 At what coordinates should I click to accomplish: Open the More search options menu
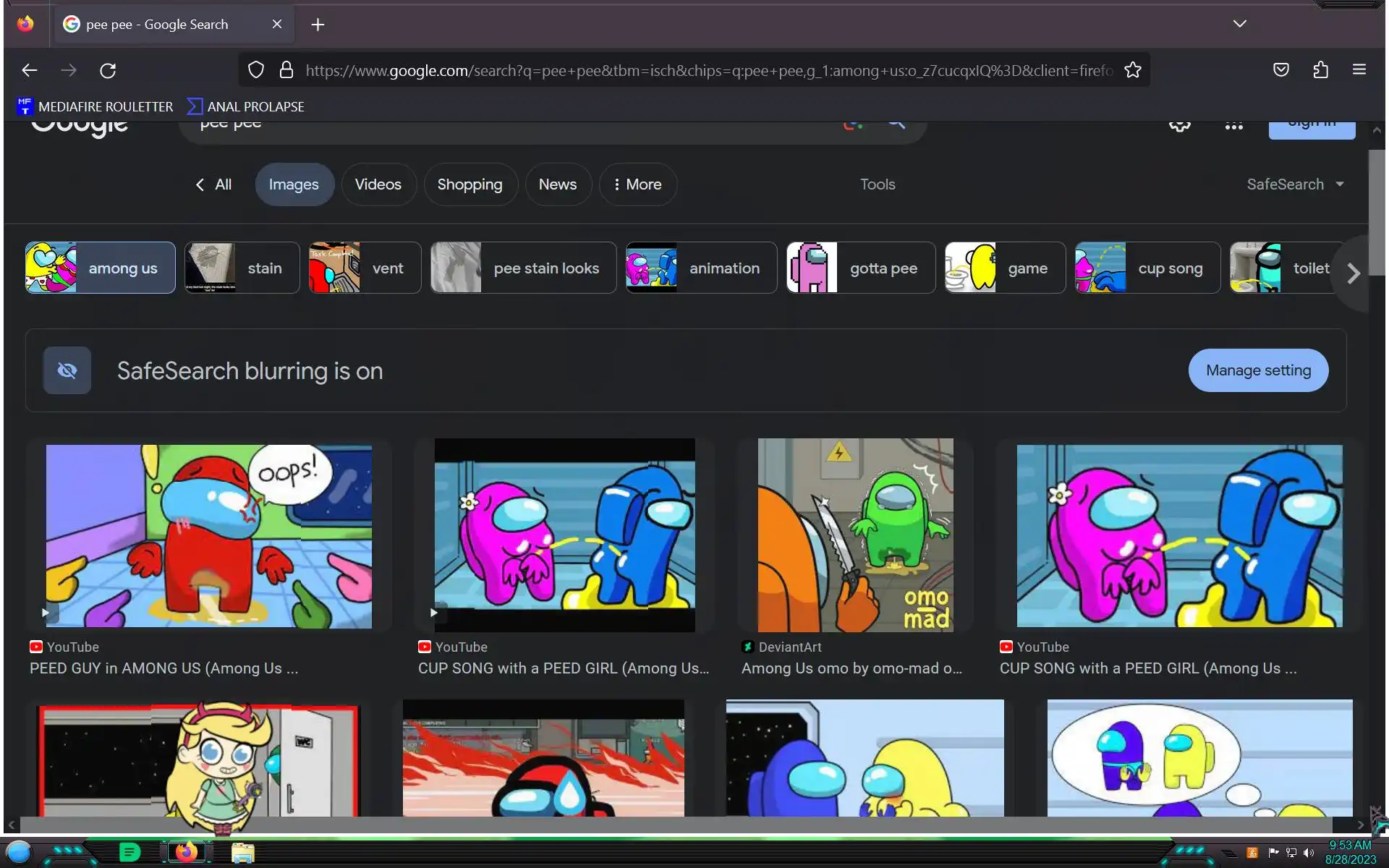(x=637, y=184)
